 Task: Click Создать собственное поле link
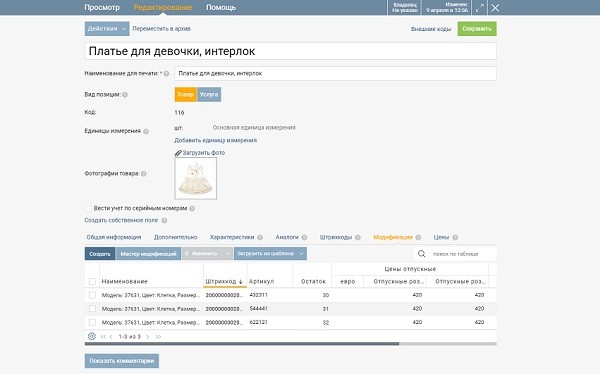click(x=121, y=220)
